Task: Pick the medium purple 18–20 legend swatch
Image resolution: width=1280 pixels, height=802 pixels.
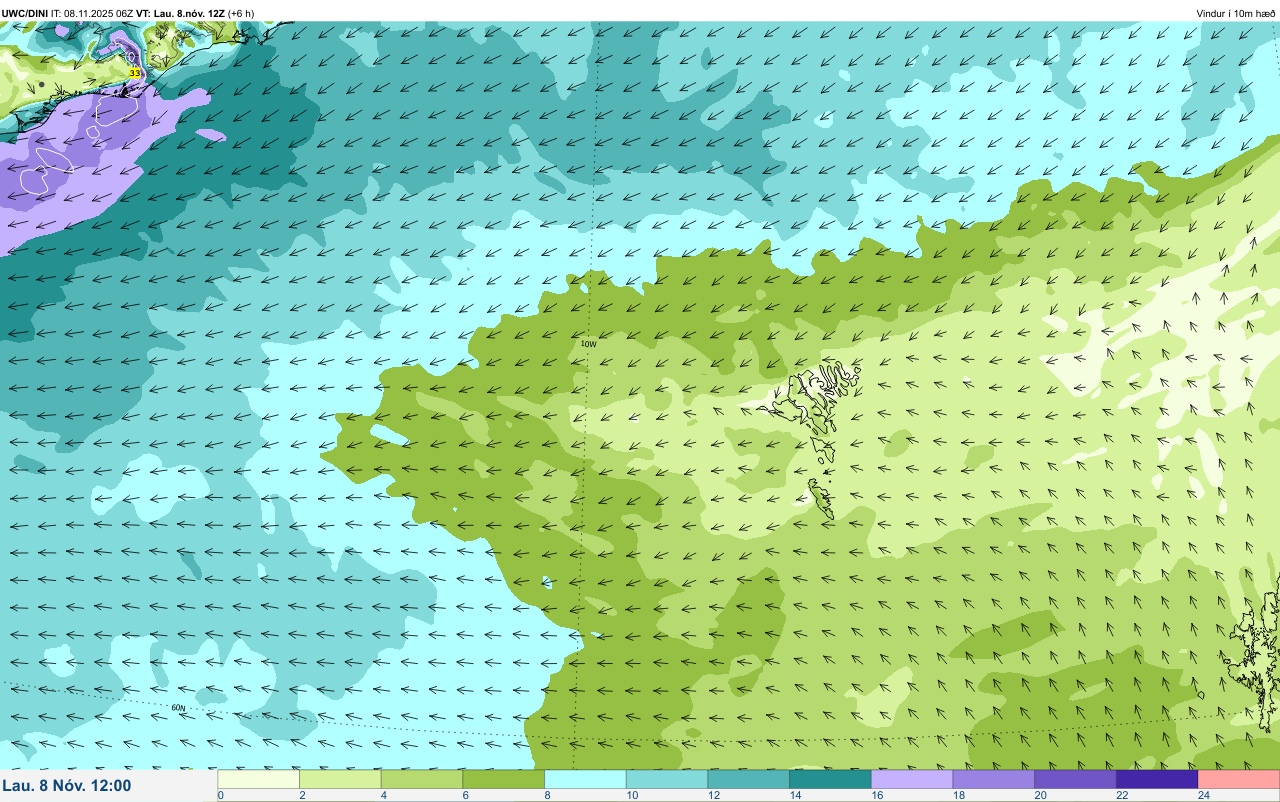Action: (994, 779)
